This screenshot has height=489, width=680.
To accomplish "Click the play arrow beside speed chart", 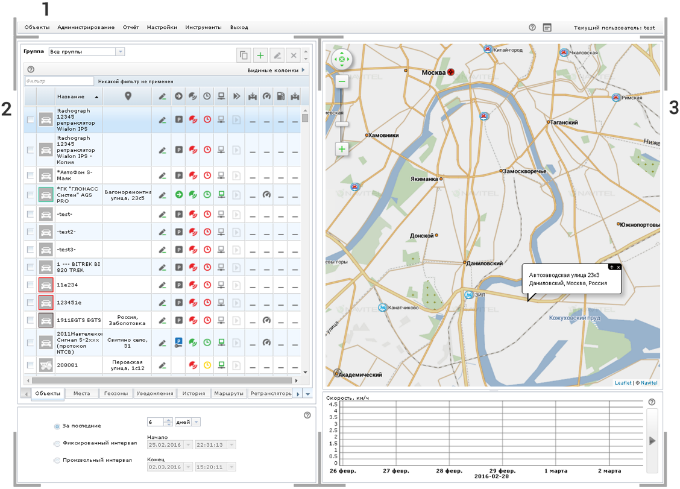I will 652,439.
